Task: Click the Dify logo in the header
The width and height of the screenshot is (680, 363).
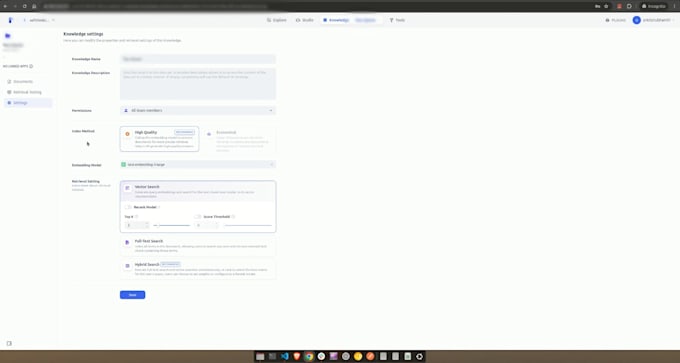Action: (x=10, y=20)
